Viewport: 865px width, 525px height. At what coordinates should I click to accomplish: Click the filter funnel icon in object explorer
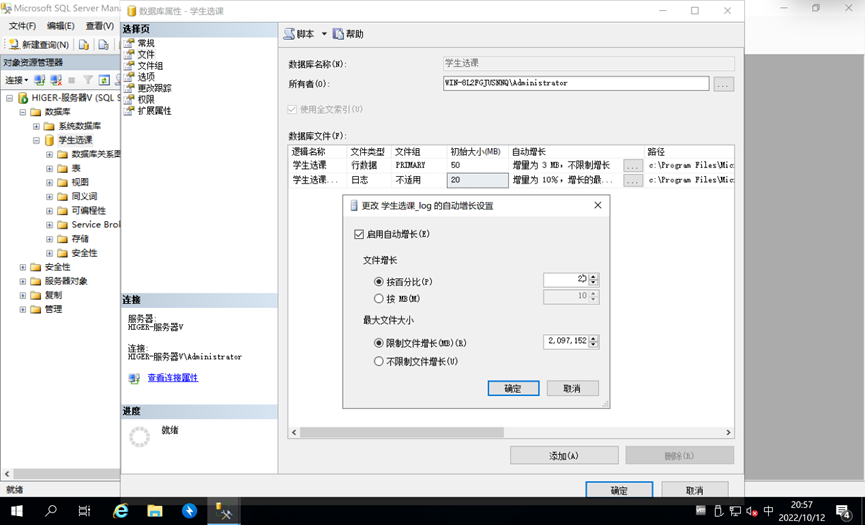(x=88, y=80)
